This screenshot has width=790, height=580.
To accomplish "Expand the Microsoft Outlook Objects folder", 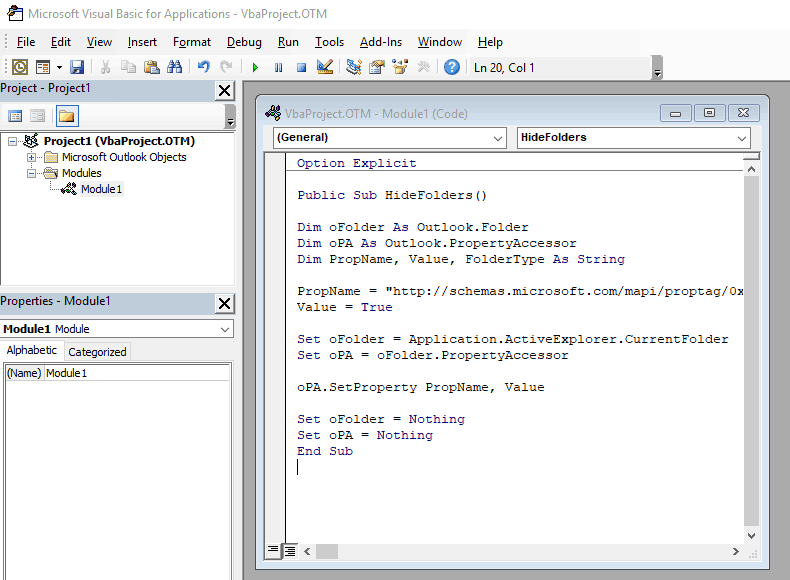I will point(31,157).
